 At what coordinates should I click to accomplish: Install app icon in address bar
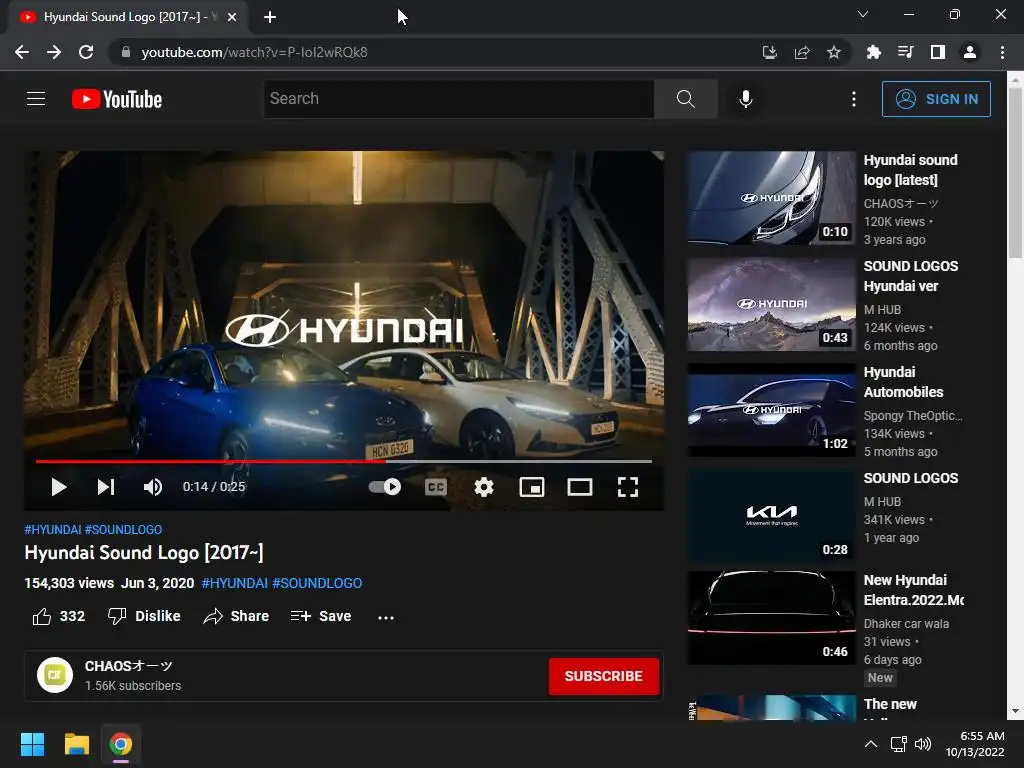tap(770, 52)
